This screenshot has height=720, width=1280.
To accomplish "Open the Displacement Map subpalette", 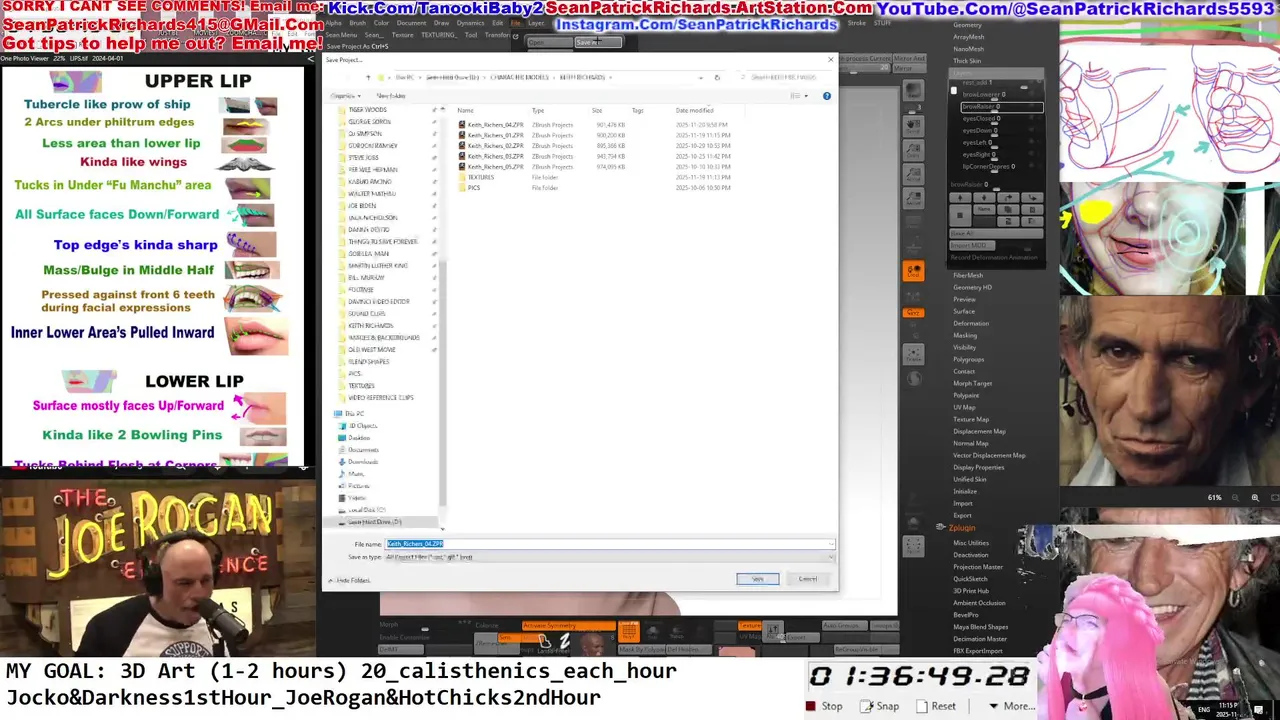I will 979,431.
